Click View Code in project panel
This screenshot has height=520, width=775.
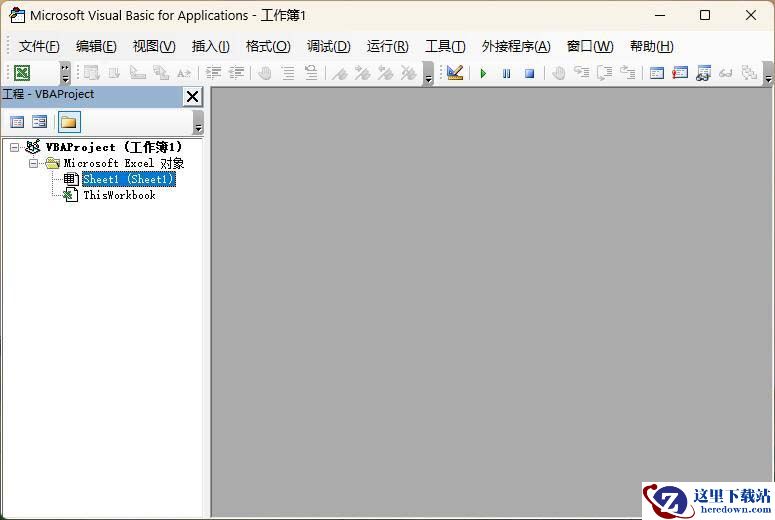tap(17, 122)
